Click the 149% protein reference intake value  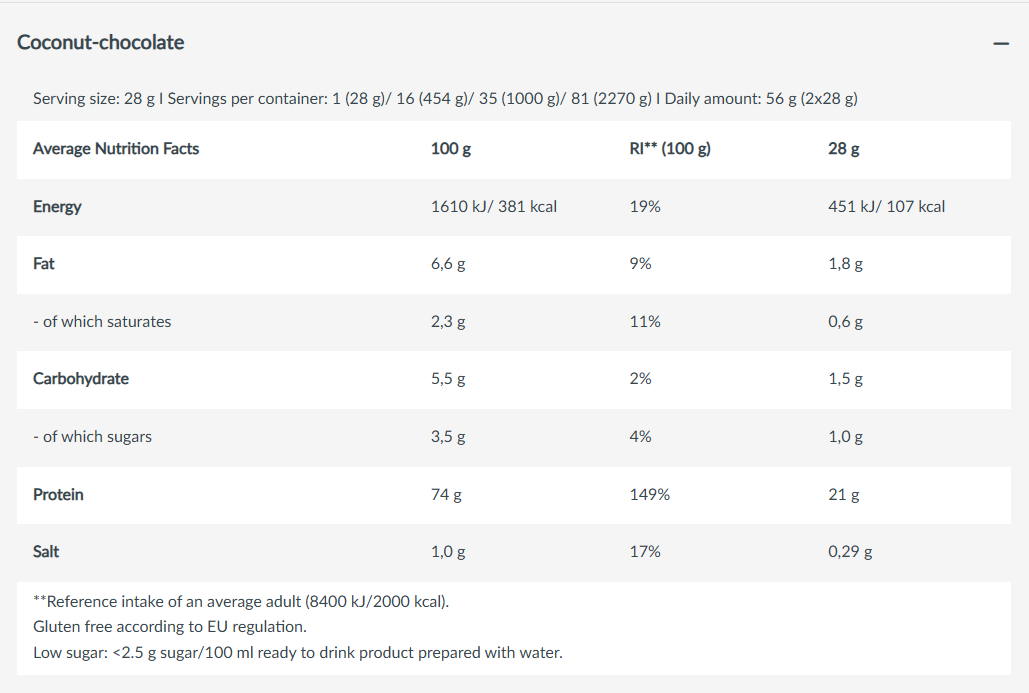[650, 494]
